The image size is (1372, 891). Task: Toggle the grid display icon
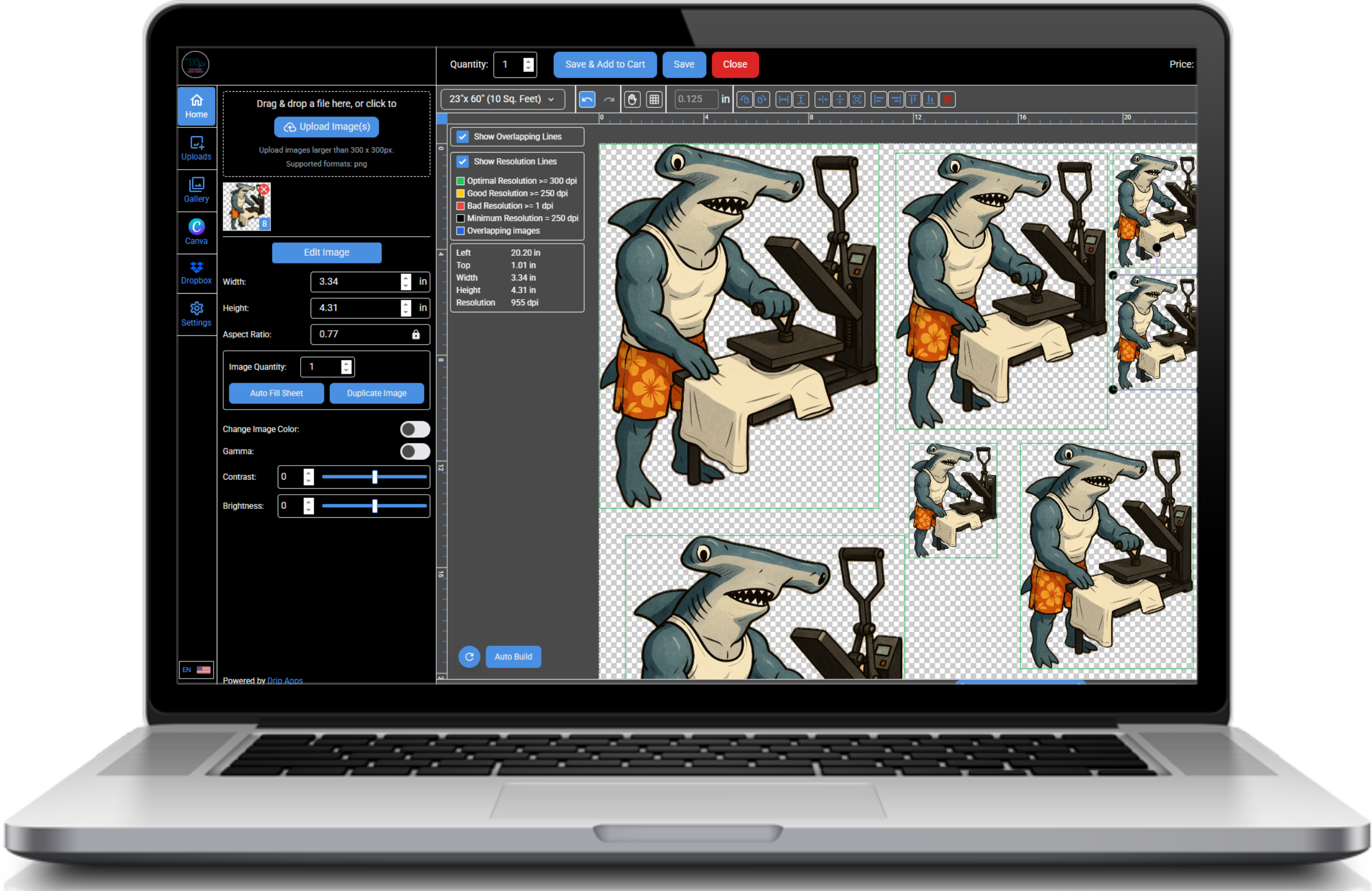click(x=654, y=99)
